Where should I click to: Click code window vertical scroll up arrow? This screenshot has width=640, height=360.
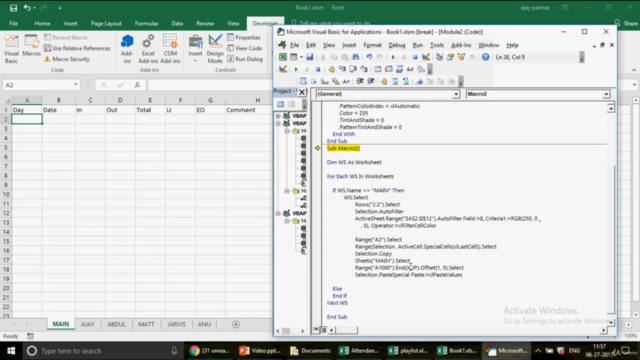[611, 109]
